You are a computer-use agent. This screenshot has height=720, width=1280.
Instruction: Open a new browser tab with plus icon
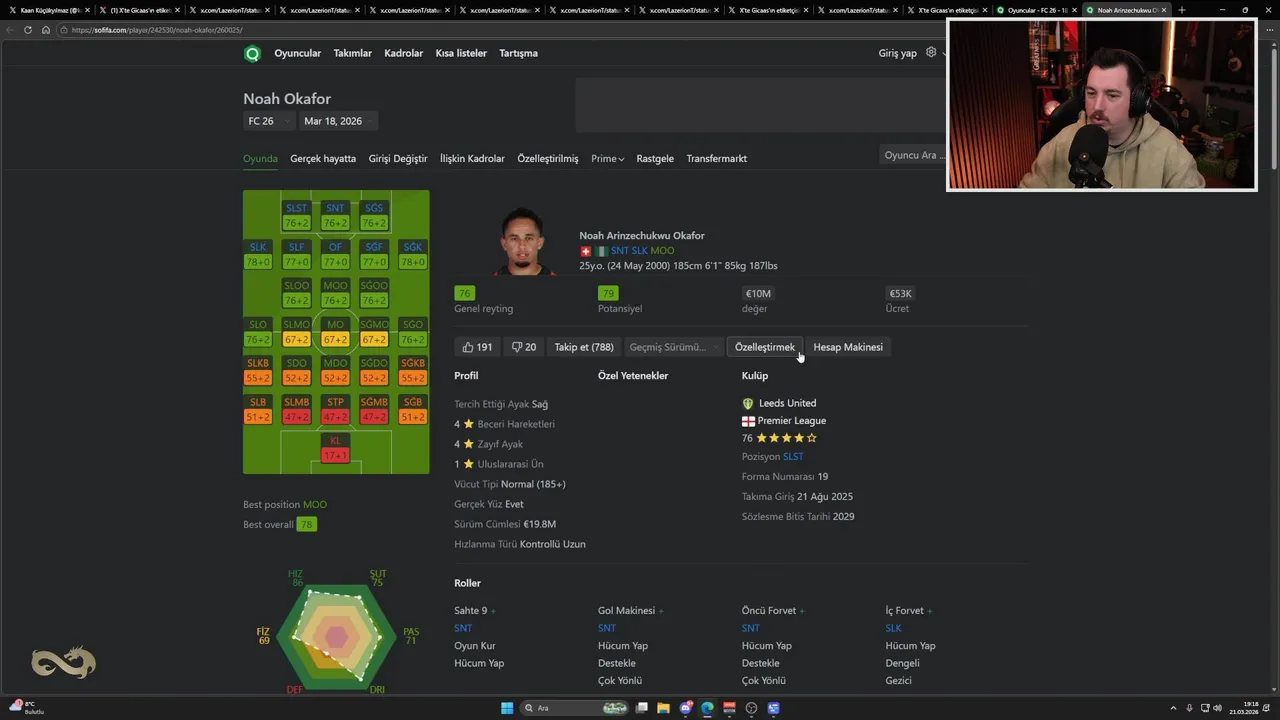click(x=1182, y=10)
